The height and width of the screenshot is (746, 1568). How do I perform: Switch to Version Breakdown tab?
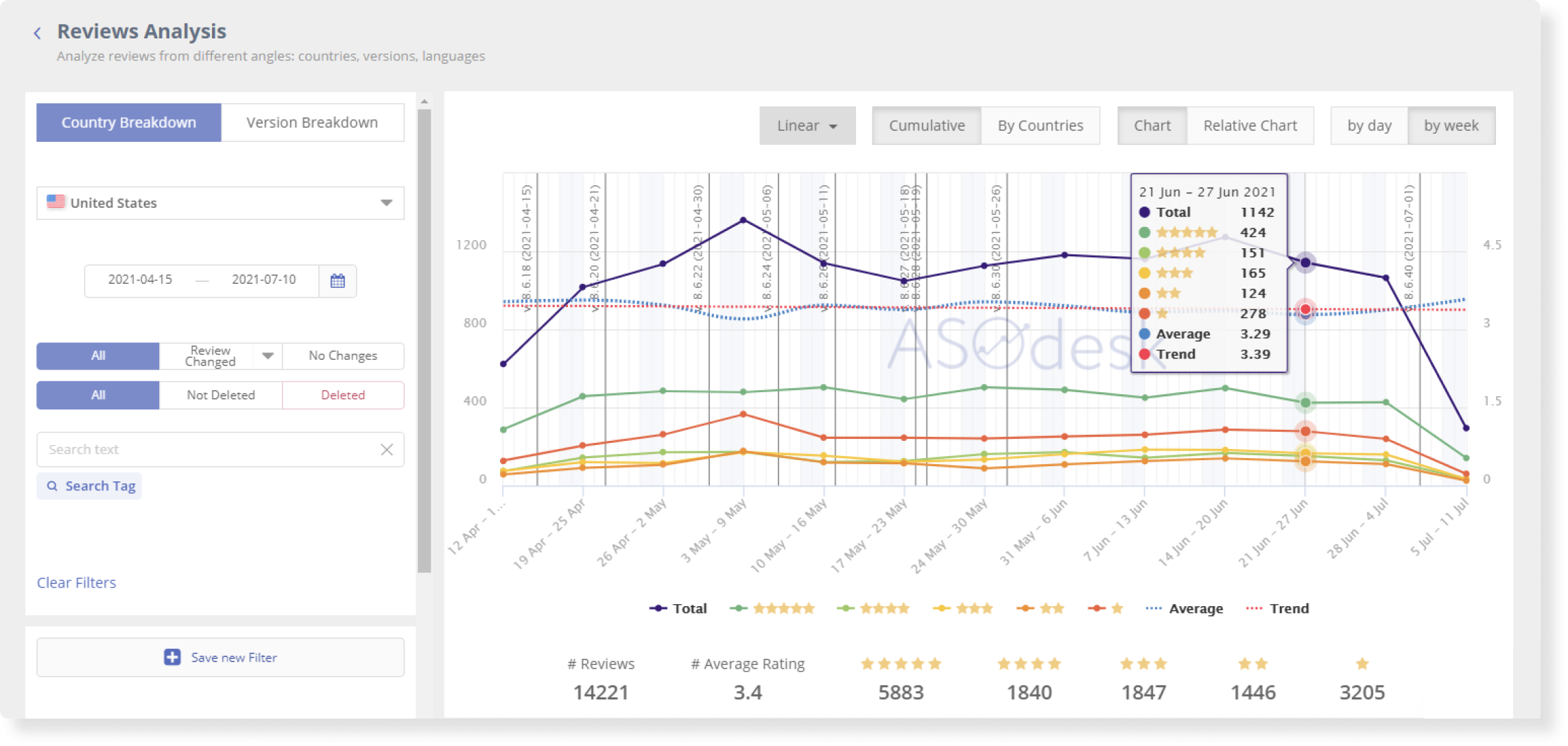(312, 122)
